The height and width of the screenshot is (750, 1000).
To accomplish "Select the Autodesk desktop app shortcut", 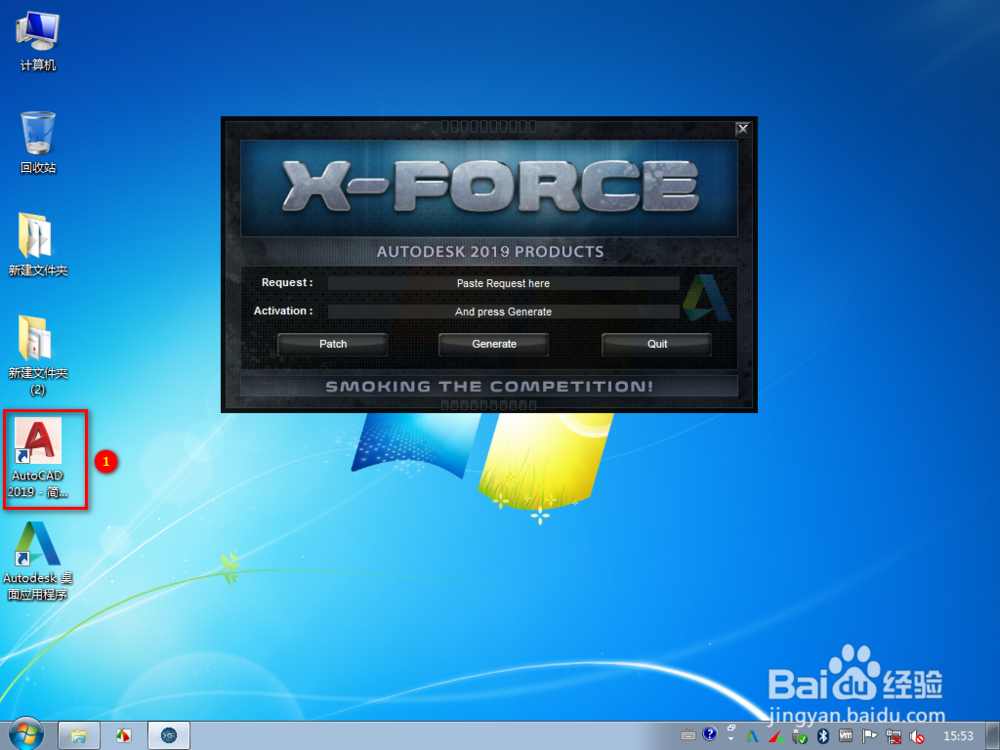I will 38,561.
